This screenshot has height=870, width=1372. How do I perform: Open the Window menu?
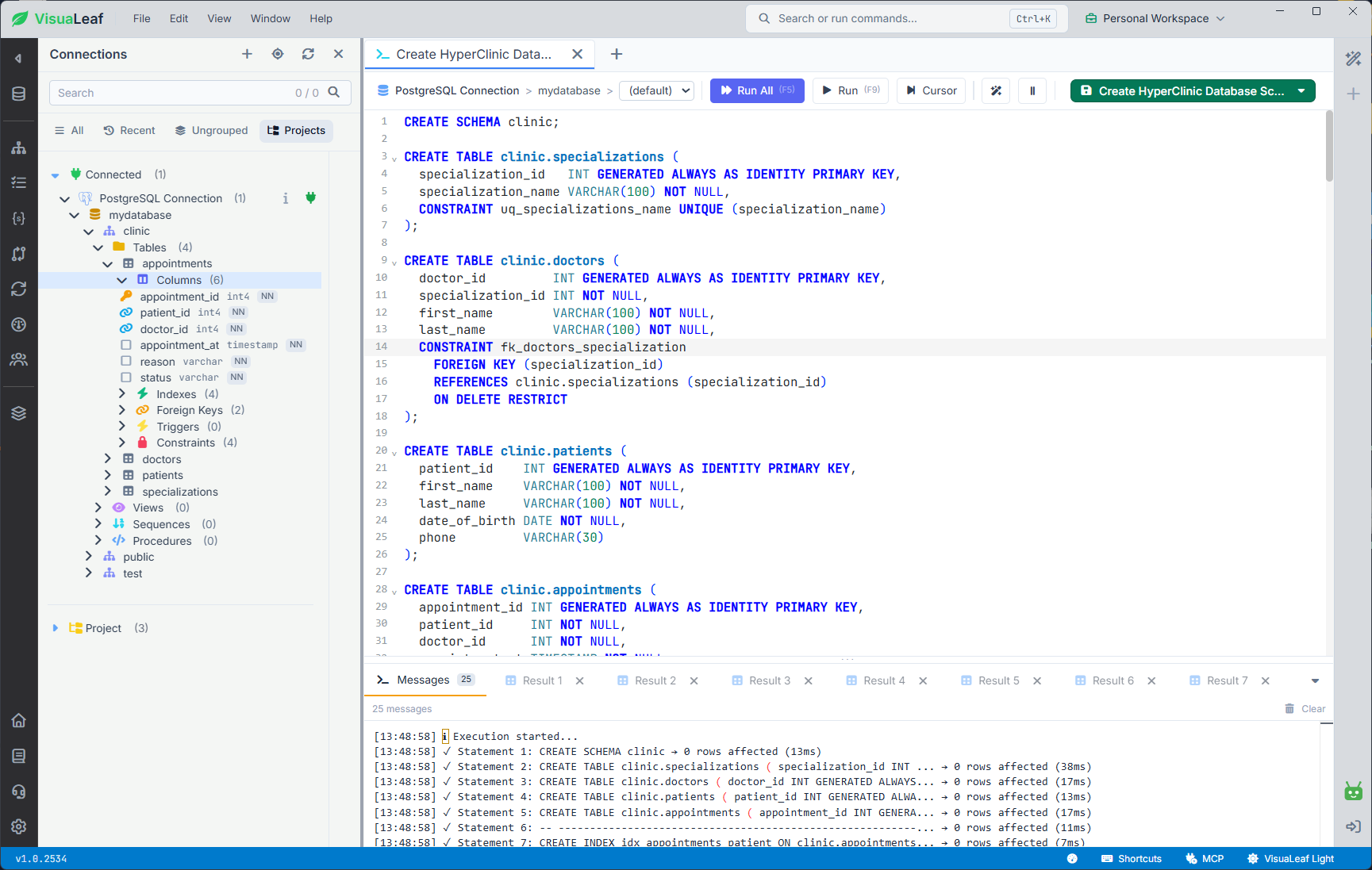click(271, 18)
